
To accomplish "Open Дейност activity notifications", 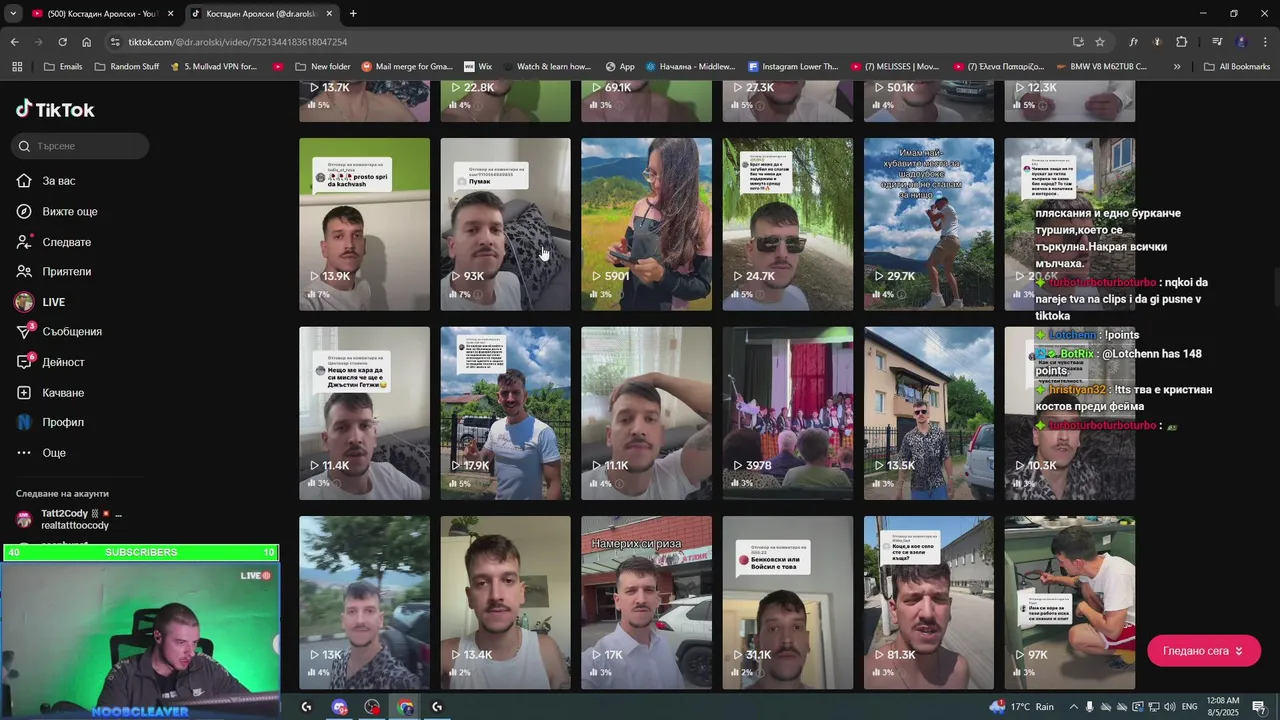I will (63, 362).
